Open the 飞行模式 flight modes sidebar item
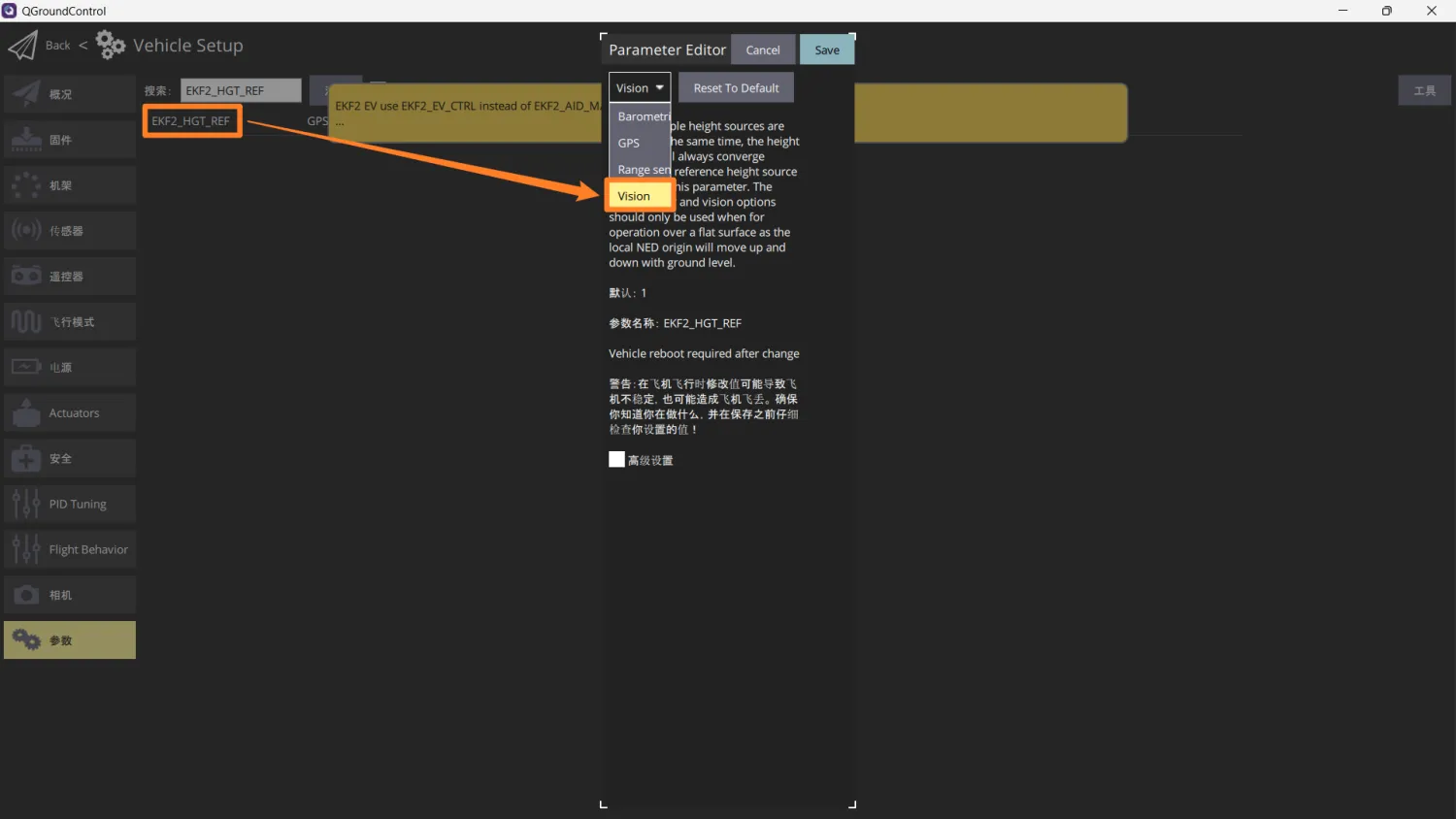The image size is (1456, 819). (70, 322)
